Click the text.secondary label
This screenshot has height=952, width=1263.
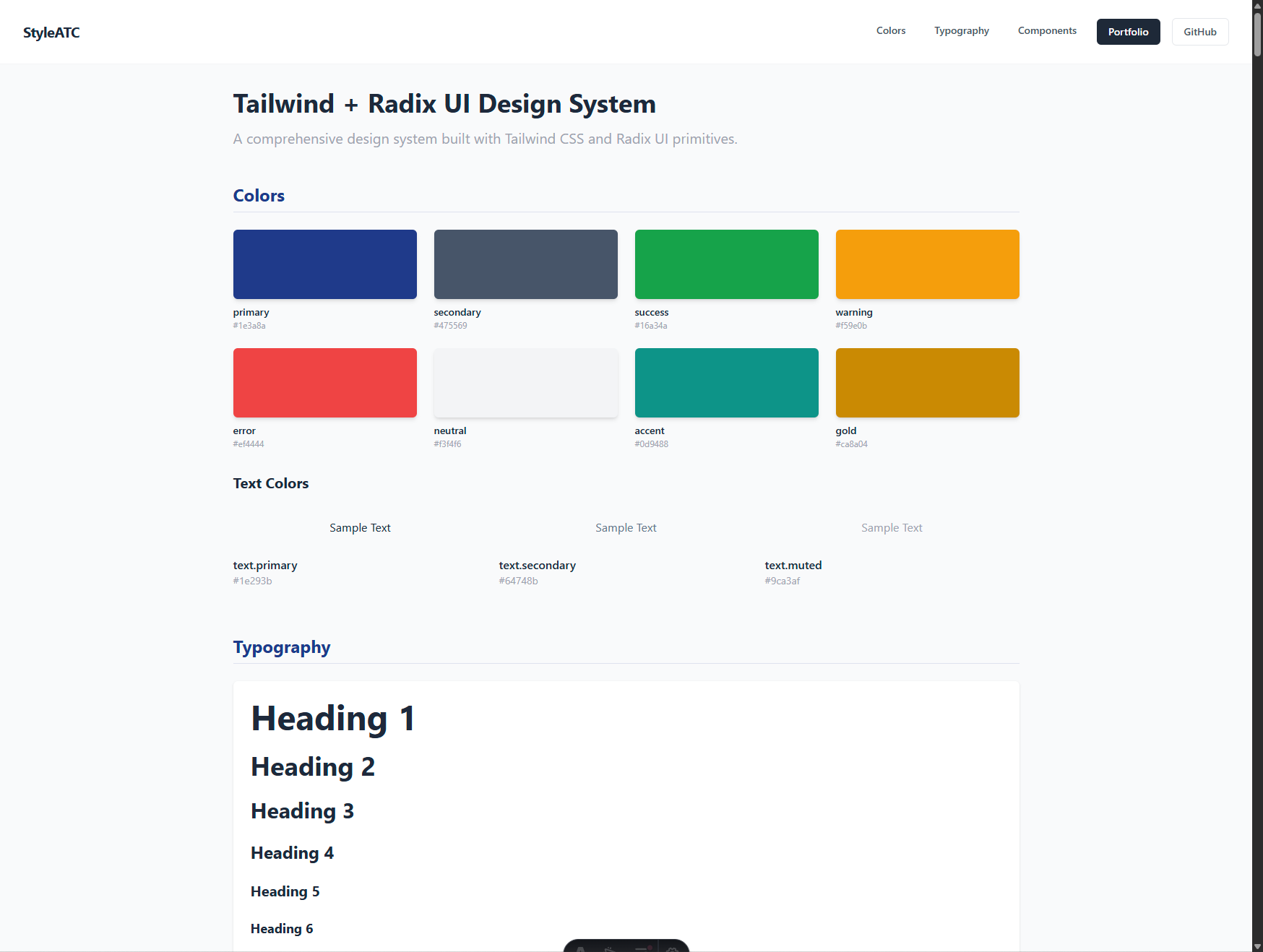(537, 566)
